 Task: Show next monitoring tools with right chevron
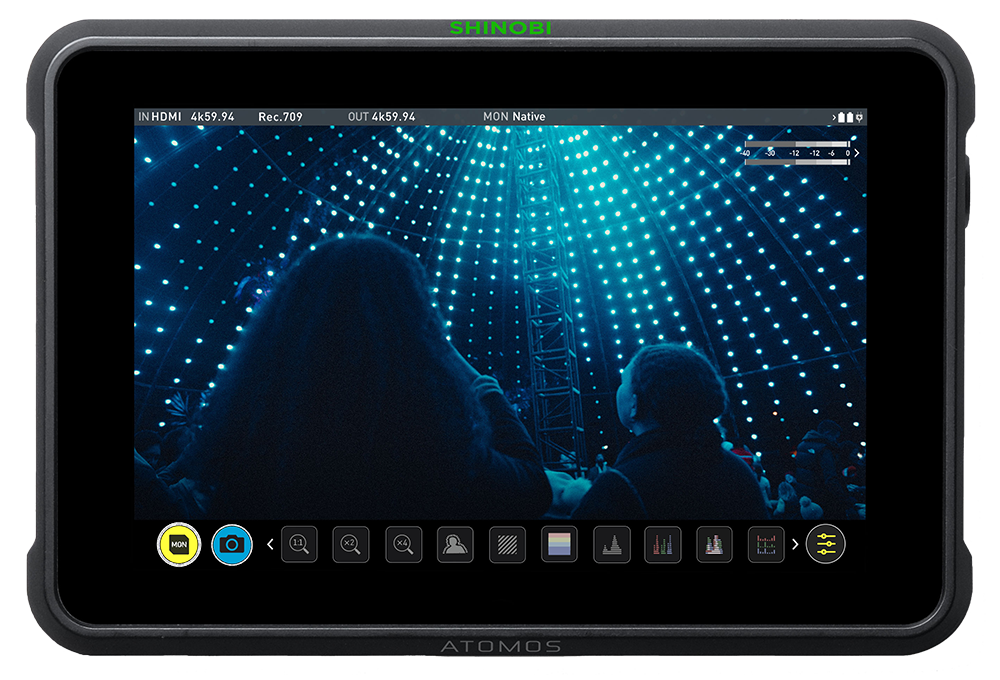(x=795, y=544)
